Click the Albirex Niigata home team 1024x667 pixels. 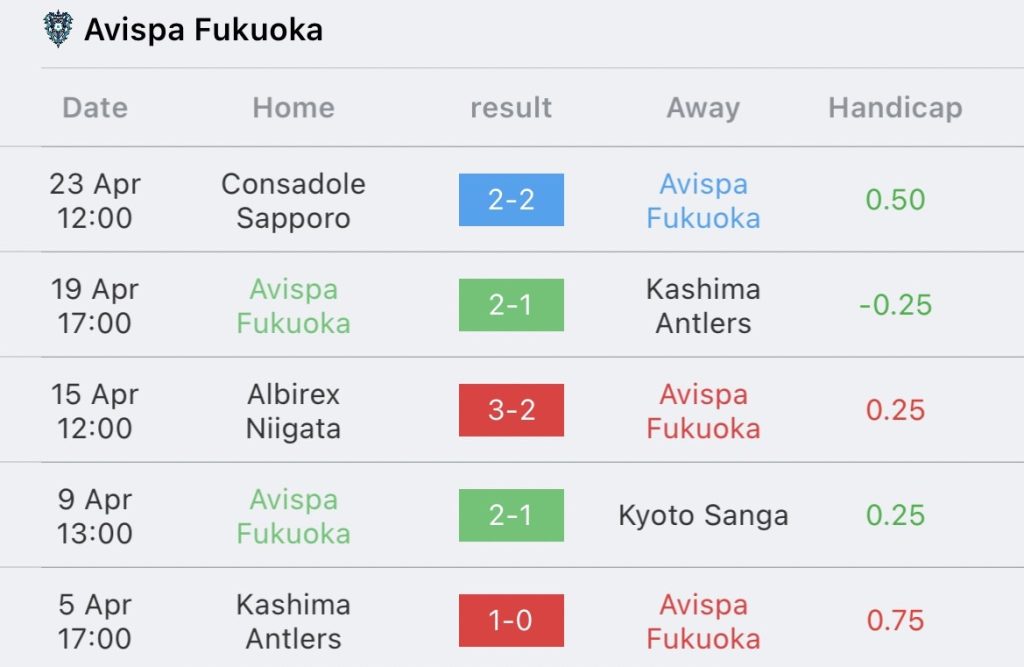coord(293,411)
